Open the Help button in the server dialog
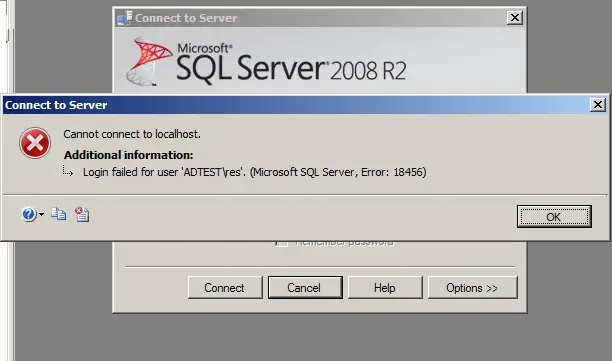Viewport: 612px width, 361px height. 385,288
